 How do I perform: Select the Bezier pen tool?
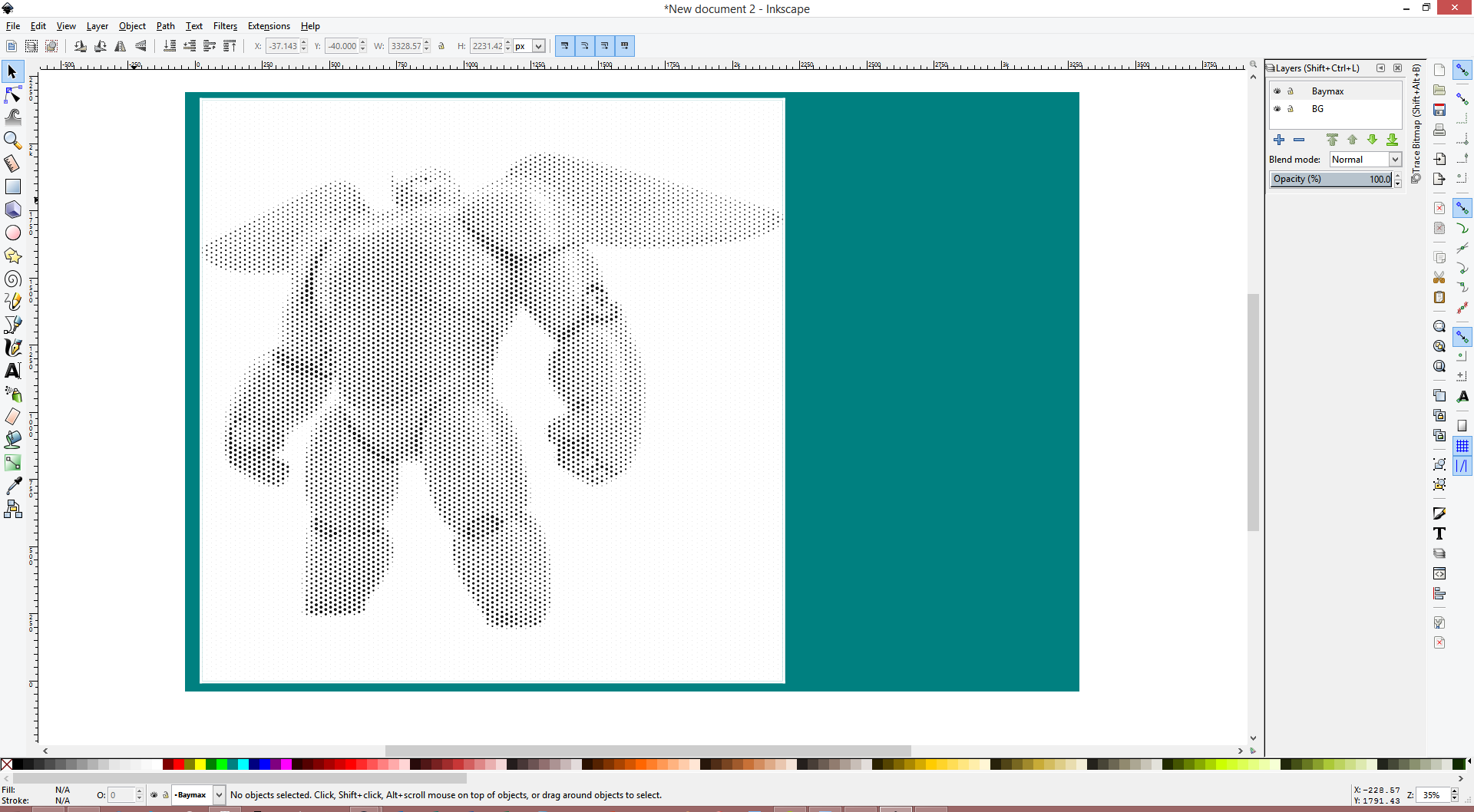click(12, 325)
